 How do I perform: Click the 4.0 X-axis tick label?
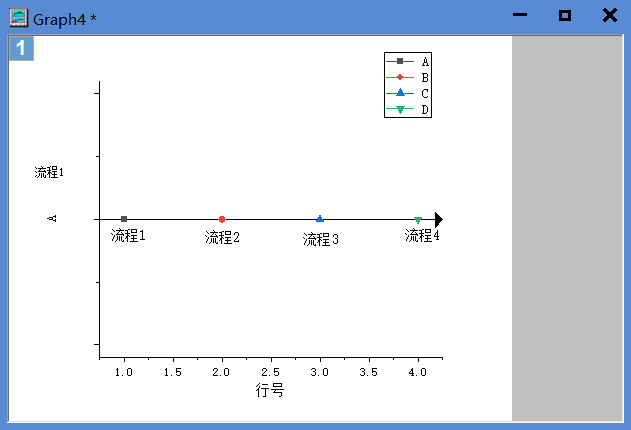(418, 372)
